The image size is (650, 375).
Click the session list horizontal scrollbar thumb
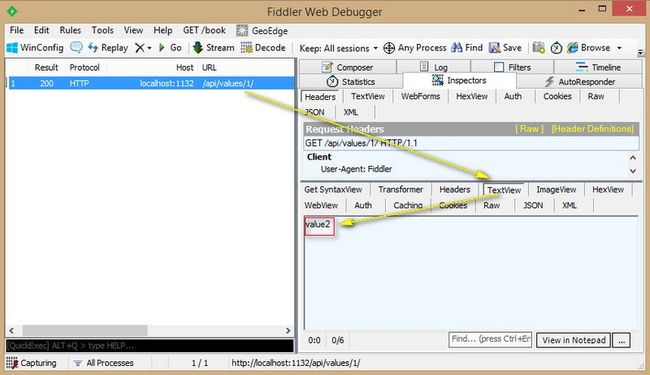tap(85, 331)
